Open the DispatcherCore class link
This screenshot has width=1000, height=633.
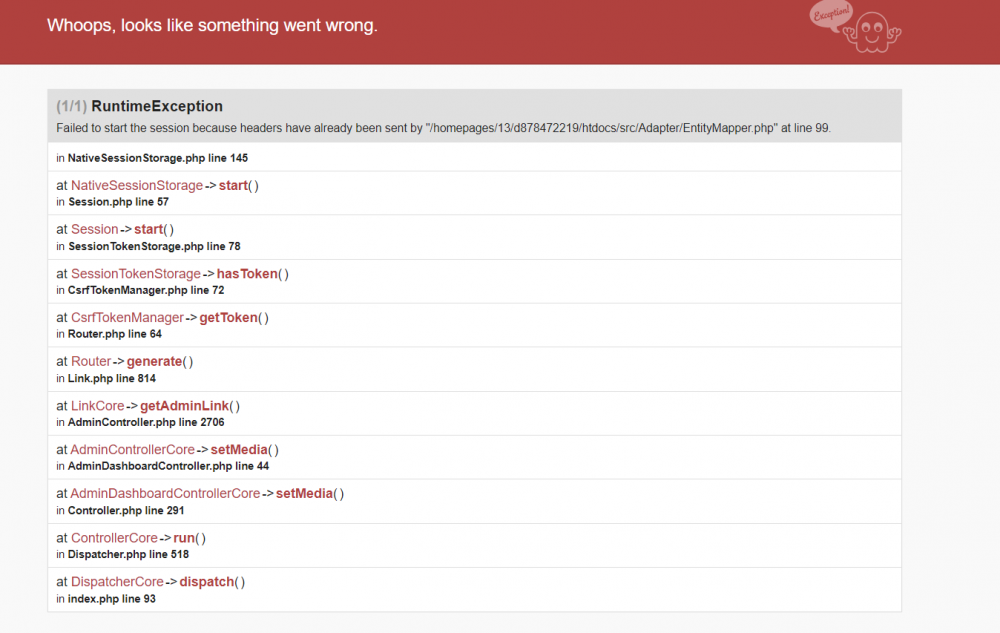point(117,582)
